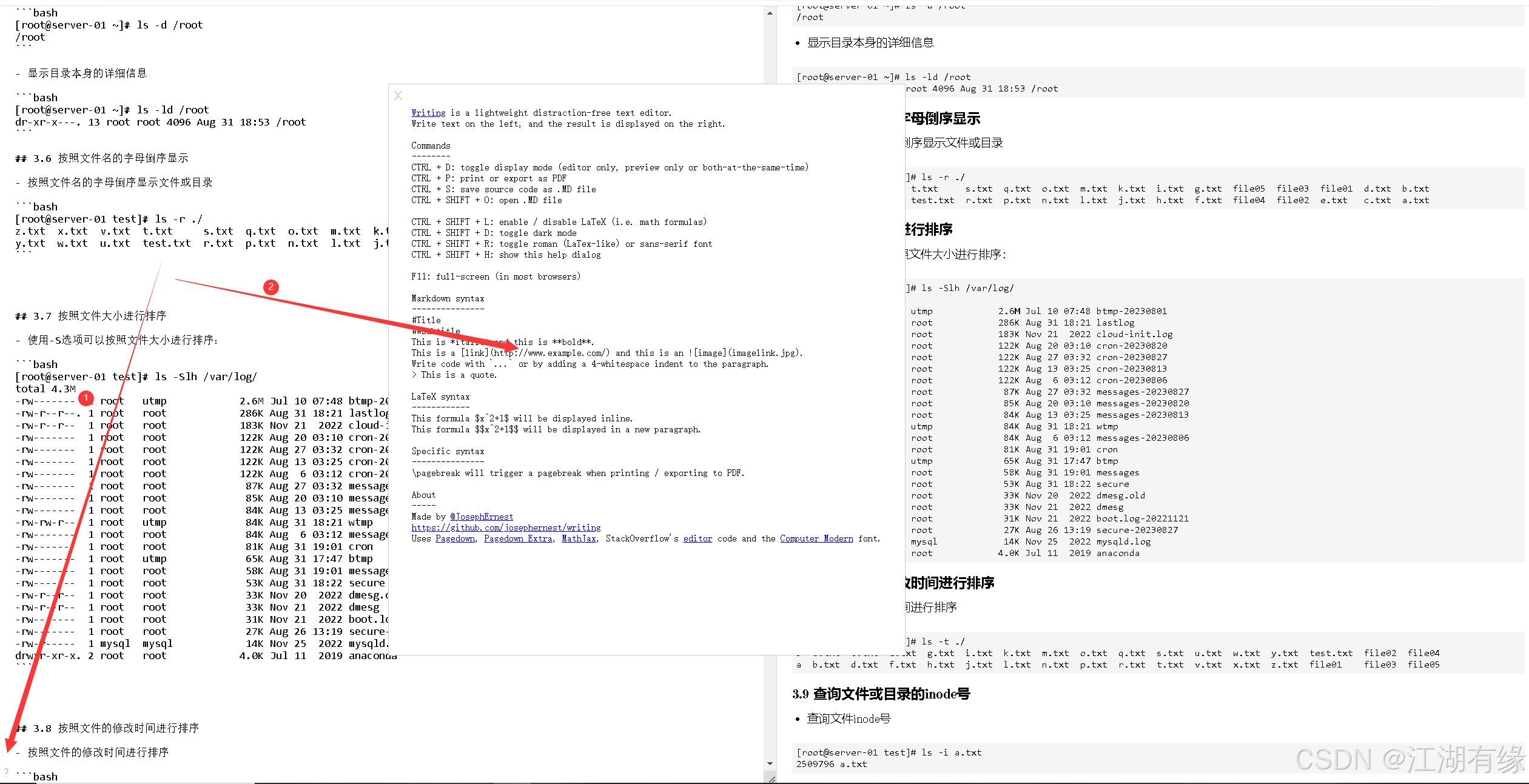Close the help dialog with the X
1529x784 pixels.
pos(398,96)
